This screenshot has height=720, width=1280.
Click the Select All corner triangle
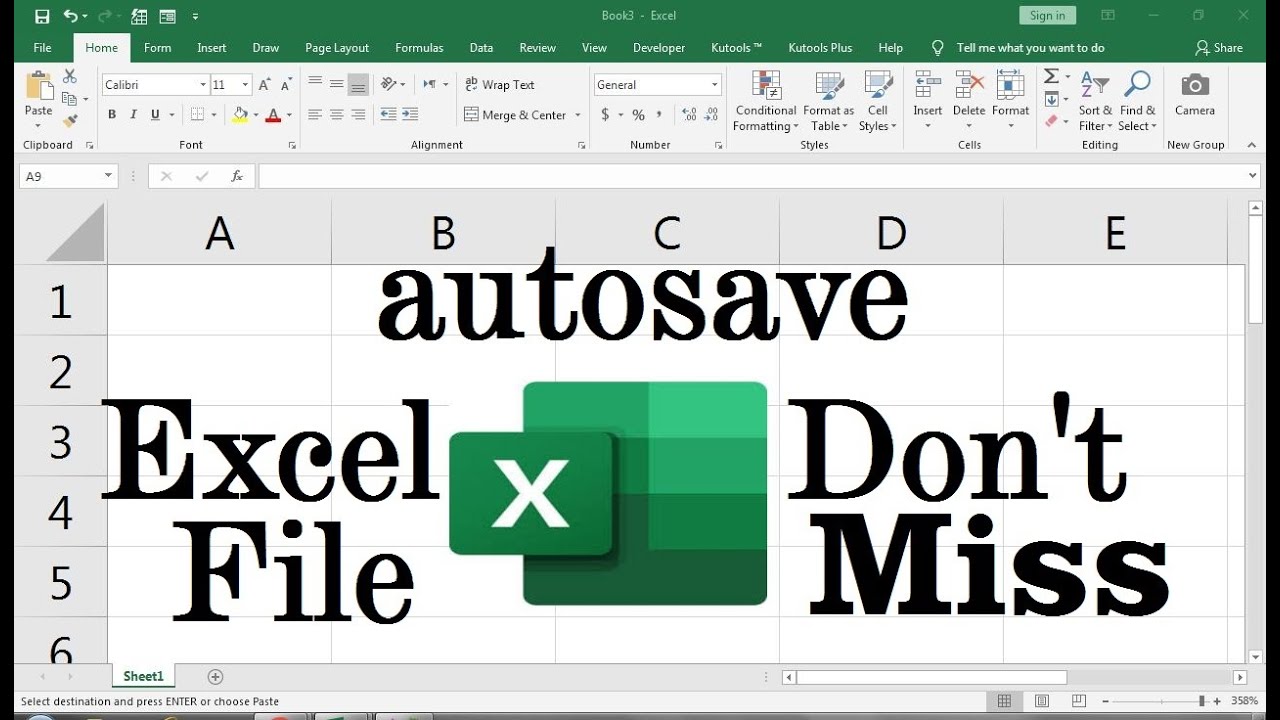click(76, 233)
